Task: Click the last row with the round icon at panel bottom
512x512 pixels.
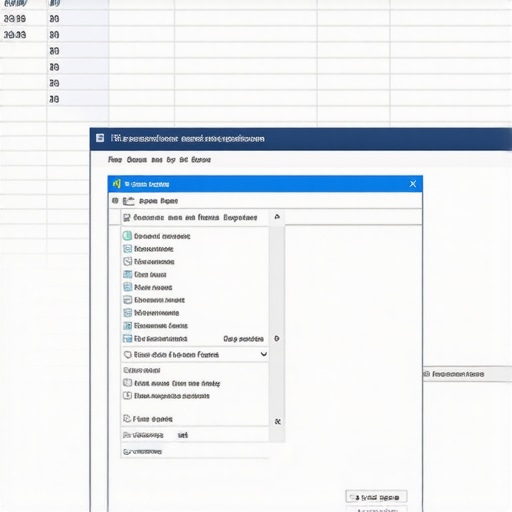Action: [x=195, y=451]
